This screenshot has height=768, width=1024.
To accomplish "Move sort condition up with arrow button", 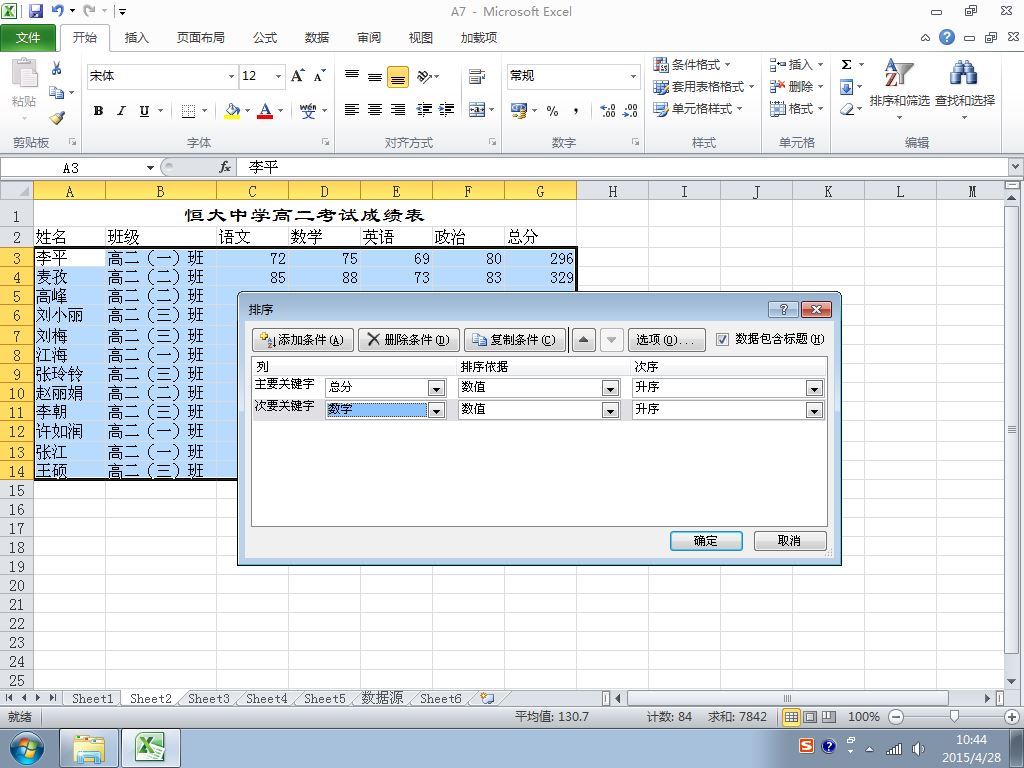I will point(584,340).
